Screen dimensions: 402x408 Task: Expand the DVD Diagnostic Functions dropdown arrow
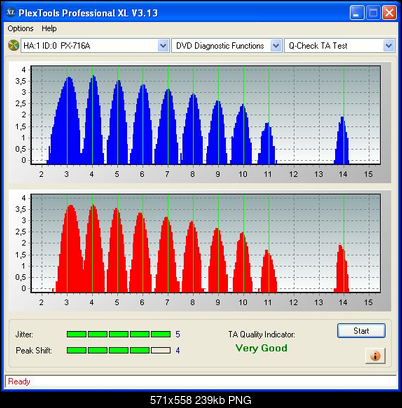click(276, 46)
